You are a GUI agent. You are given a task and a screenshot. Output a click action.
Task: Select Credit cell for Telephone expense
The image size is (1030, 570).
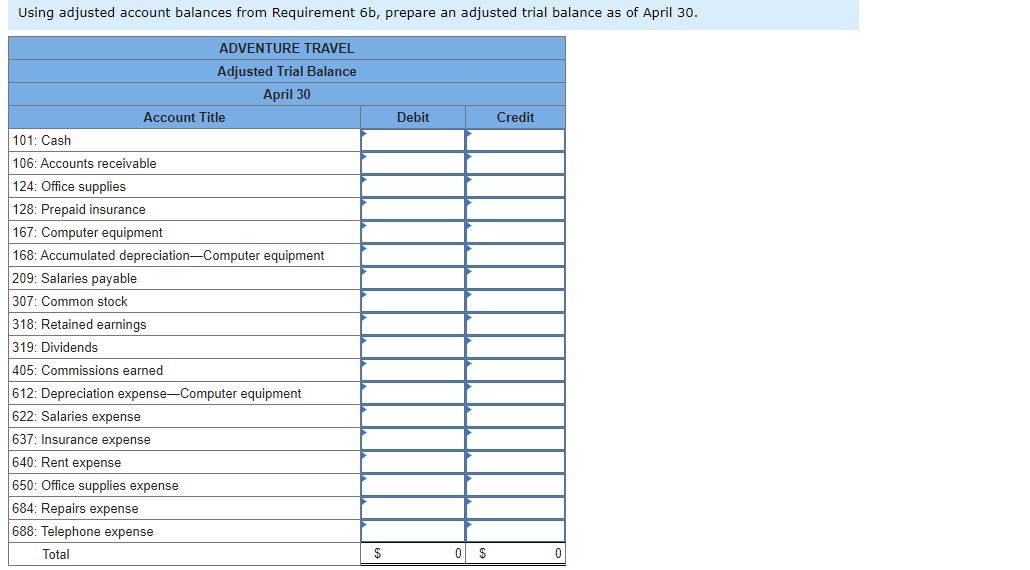516,531
